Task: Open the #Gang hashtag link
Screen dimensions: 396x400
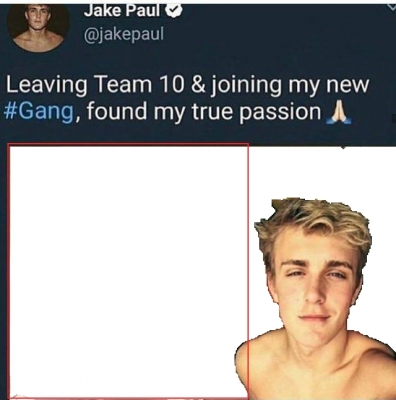Action: (x=39, y=112)
